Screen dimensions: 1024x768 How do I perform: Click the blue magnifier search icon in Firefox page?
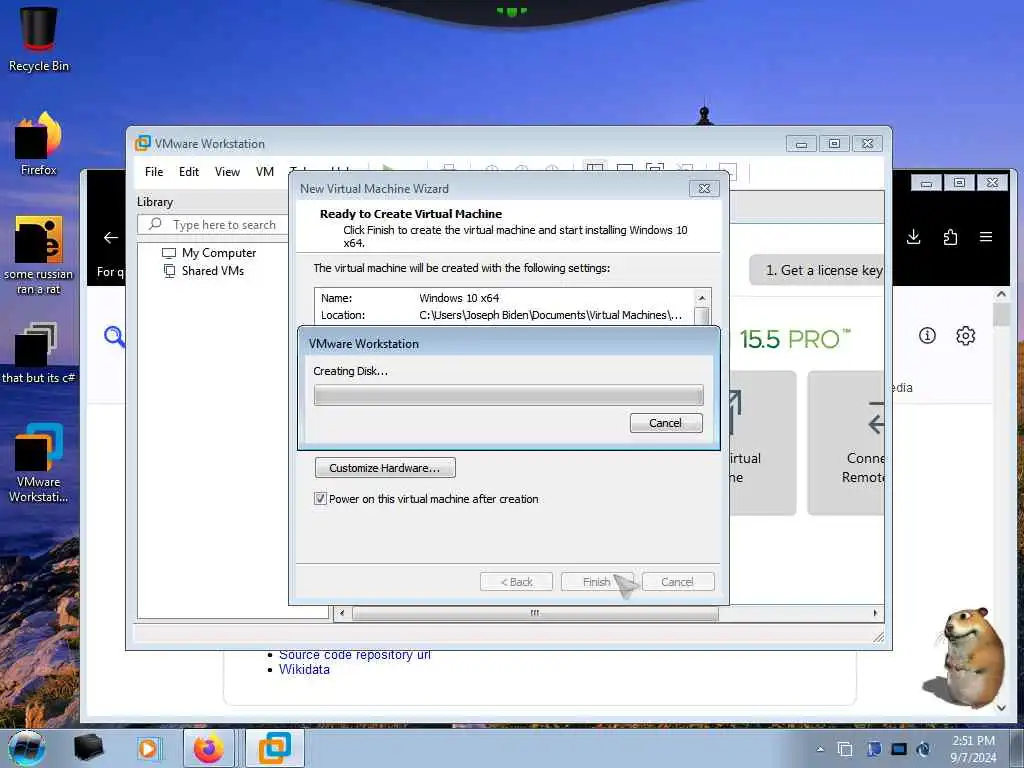tap(114, 337)
